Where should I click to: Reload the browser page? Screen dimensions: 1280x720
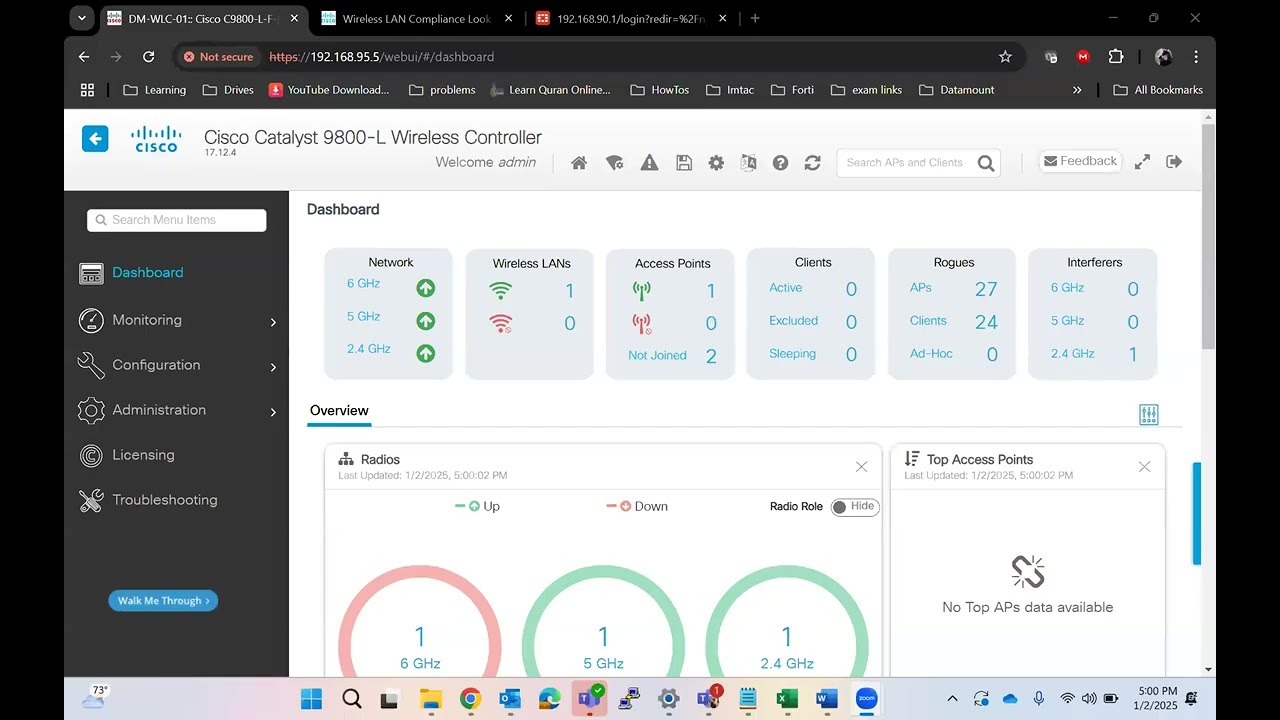click(149, 57)
